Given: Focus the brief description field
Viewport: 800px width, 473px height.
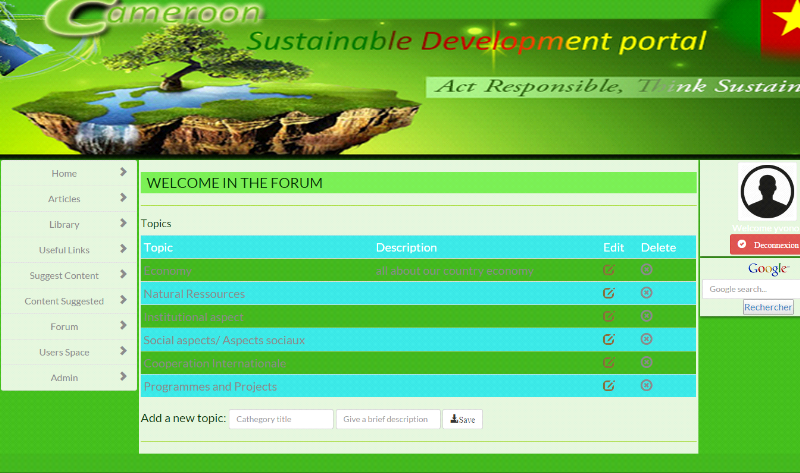Looking at the screenshot, I should [x=388, y=419].
